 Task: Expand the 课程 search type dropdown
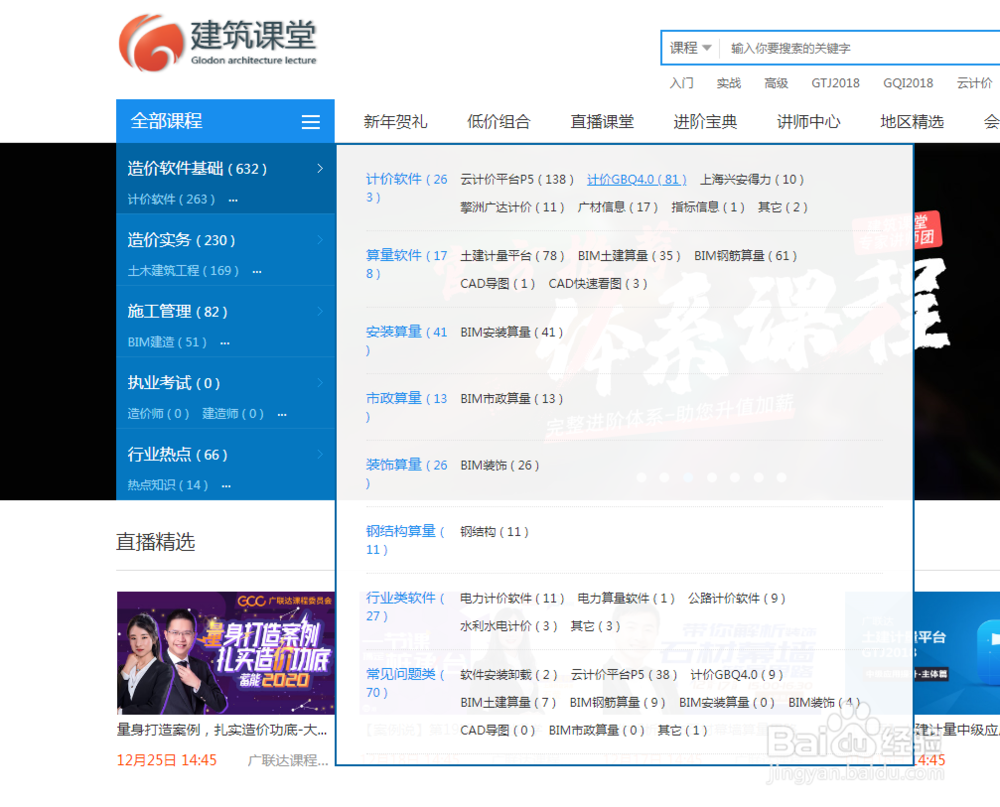[x=690, y=48]
